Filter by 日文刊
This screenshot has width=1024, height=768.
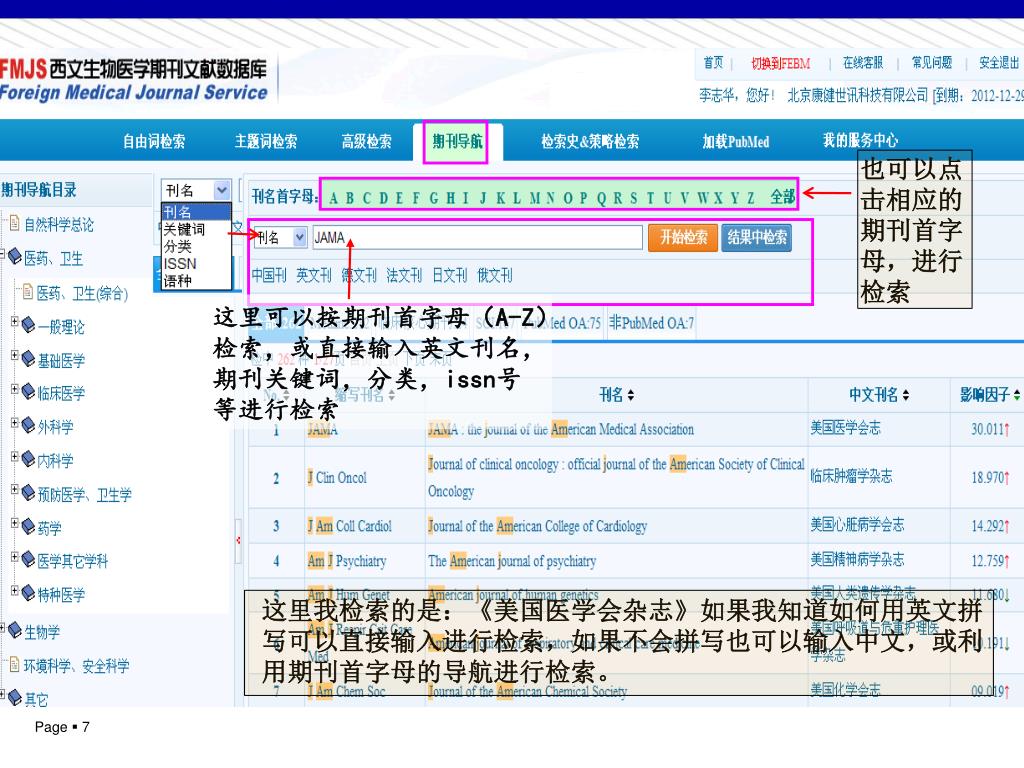[x=449, y=276]
